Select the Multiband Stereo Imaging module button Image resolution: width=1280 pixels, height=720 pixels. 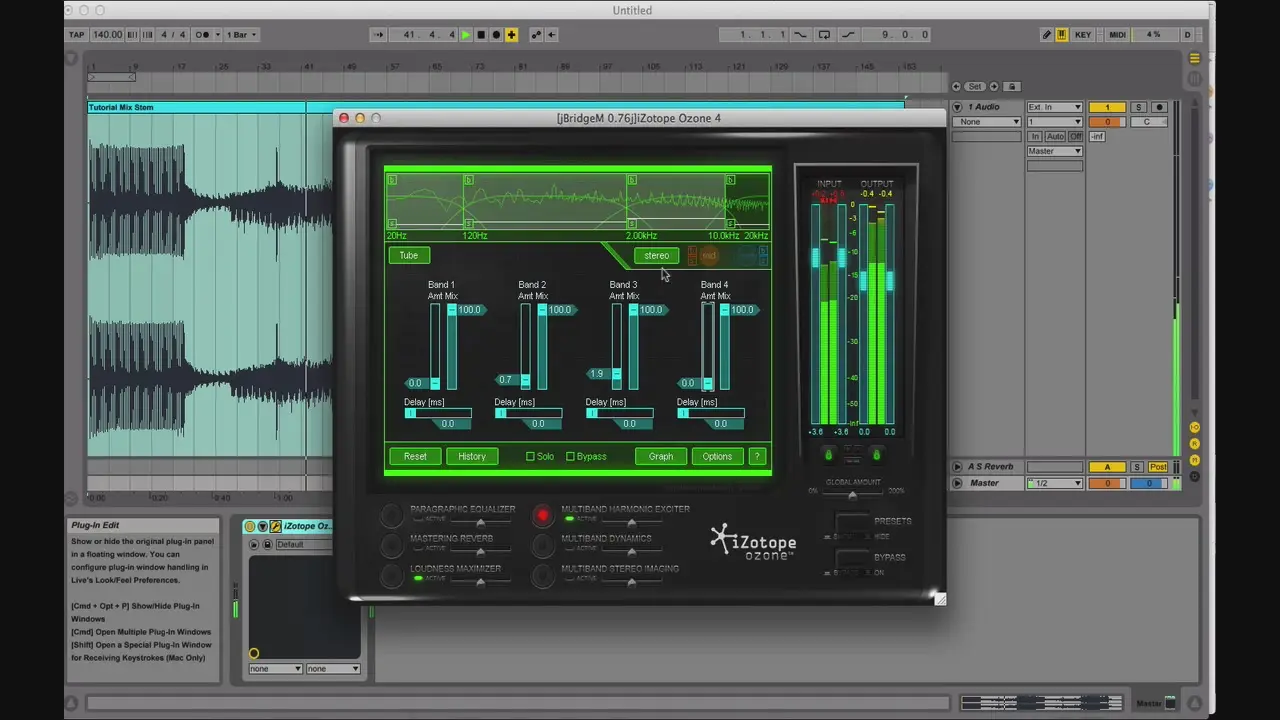(542, 575)
